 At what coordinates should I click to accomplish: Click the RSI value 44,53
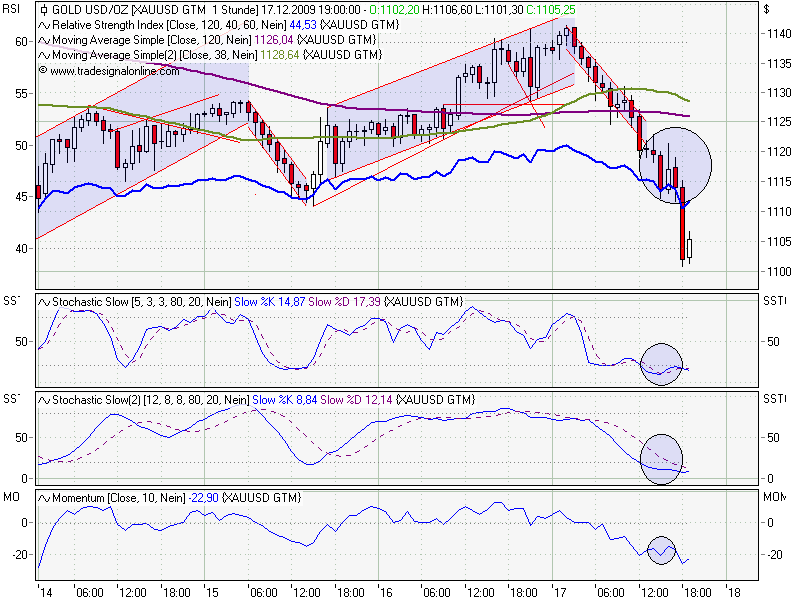[303, 25]
